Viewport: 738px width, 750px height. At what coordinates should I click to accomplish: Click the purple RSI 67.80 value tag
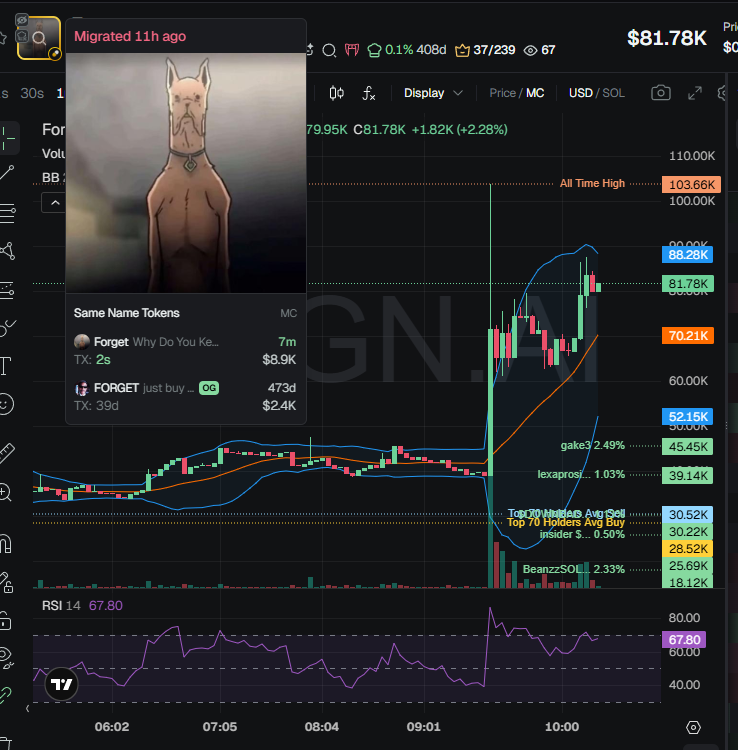click(684, 640)
